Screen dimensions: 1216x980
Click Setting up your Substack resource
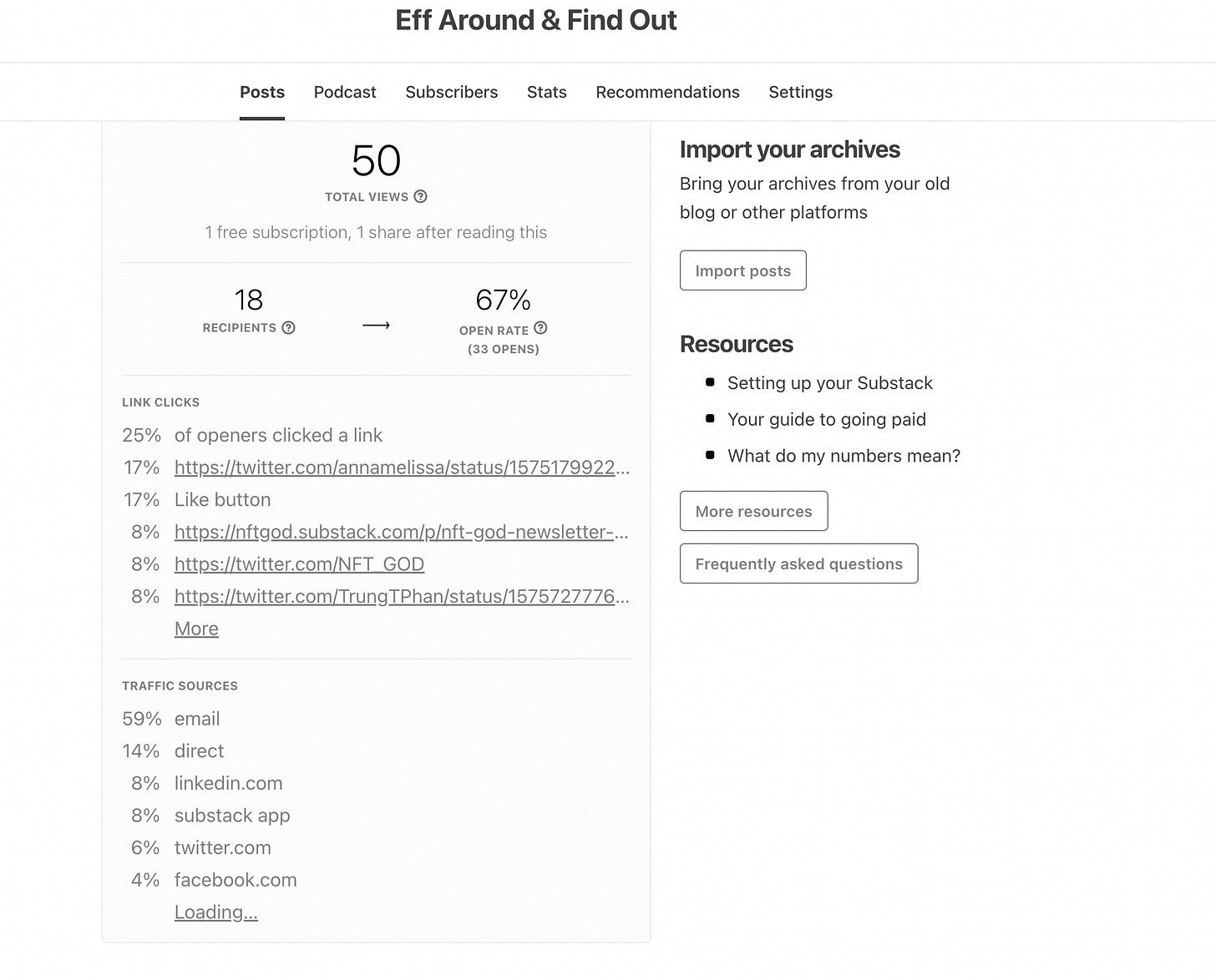tap(829, 383)
